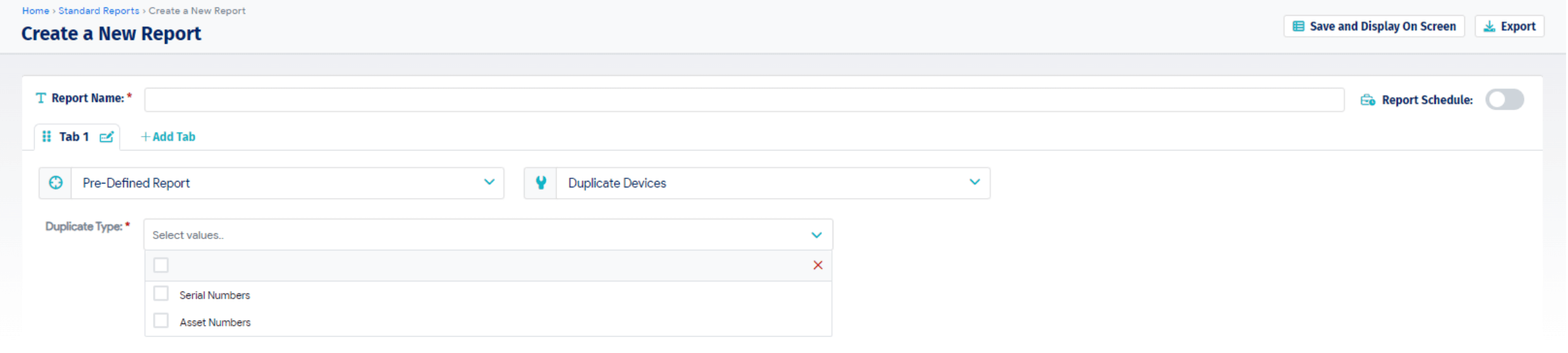Screen dimensions: 1568x353
Task: Click the Serial Numbers option label
Action: [x=215, y=295]
